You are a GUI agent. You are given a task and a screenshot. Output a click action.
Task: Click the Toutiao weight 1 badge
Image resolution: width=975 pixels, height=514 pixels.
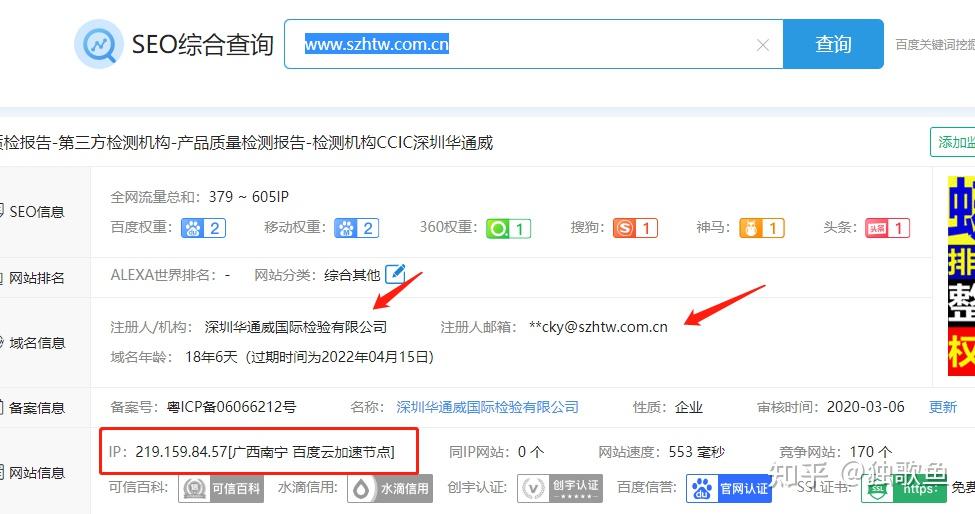click(887, 228)
